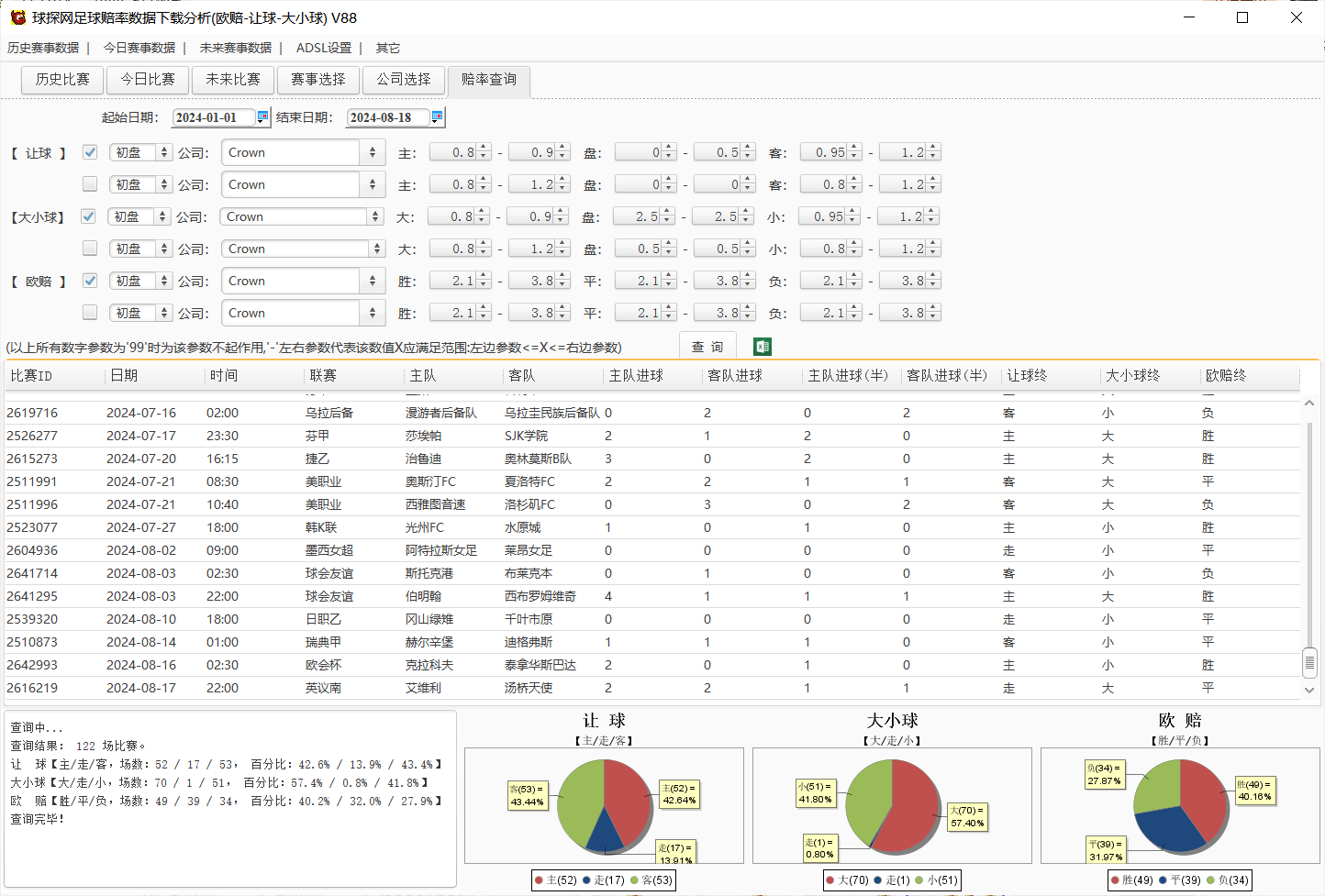Open the 初盘 dropdown in first 大小球 row
The height and width of the screenshot is (896, 1325).
click(139, 216)
